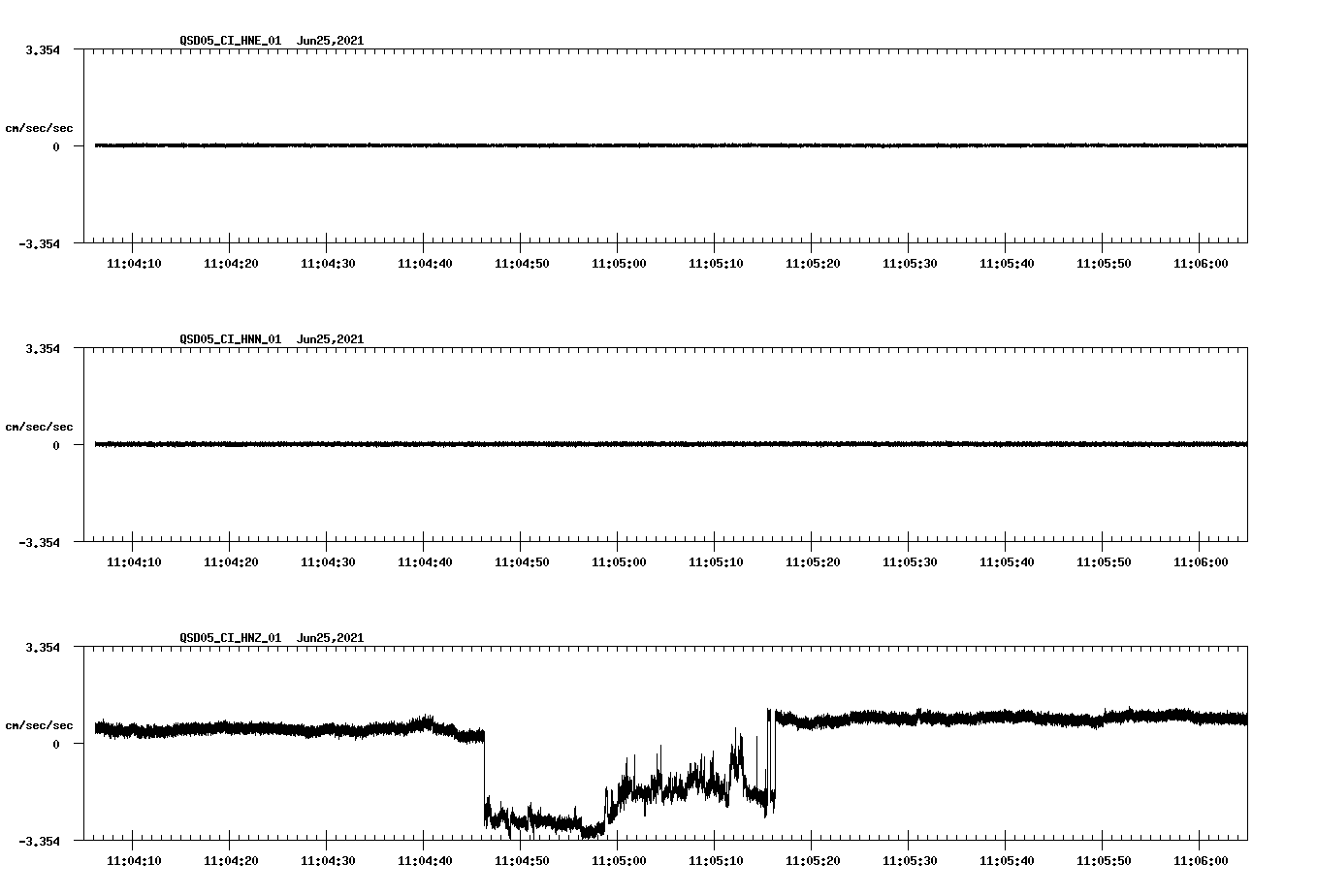The height and width of the screenshot is (896, 1317).
Task: Choose the 11:04:40 time label under HNZ plot
Action: (425, 861)
